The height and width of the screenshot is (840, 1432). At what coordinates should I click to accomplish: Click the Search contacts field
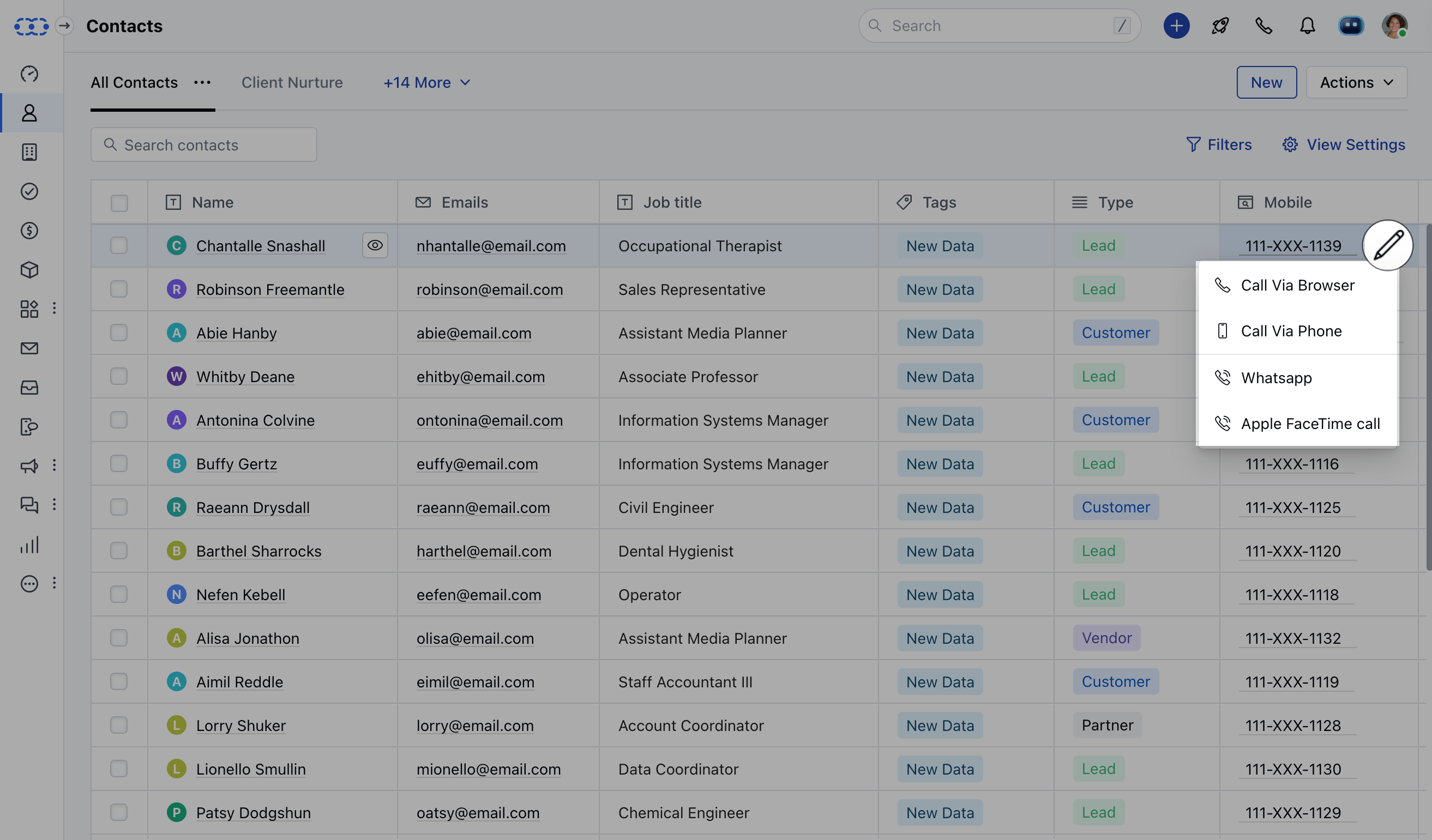coord(203,145)
